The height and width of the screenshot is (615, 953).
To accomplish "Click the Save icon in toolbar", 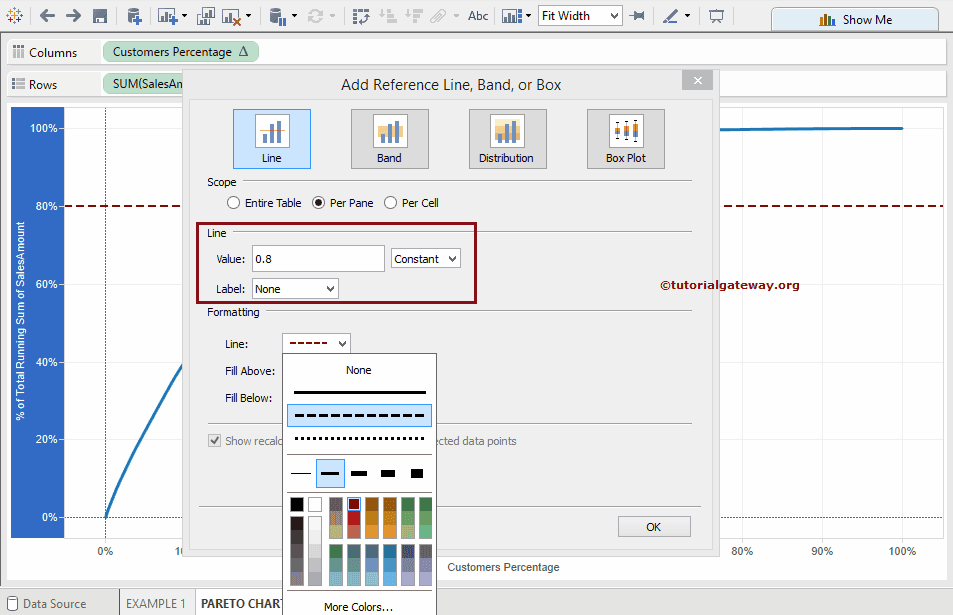I will pos(100,16).
